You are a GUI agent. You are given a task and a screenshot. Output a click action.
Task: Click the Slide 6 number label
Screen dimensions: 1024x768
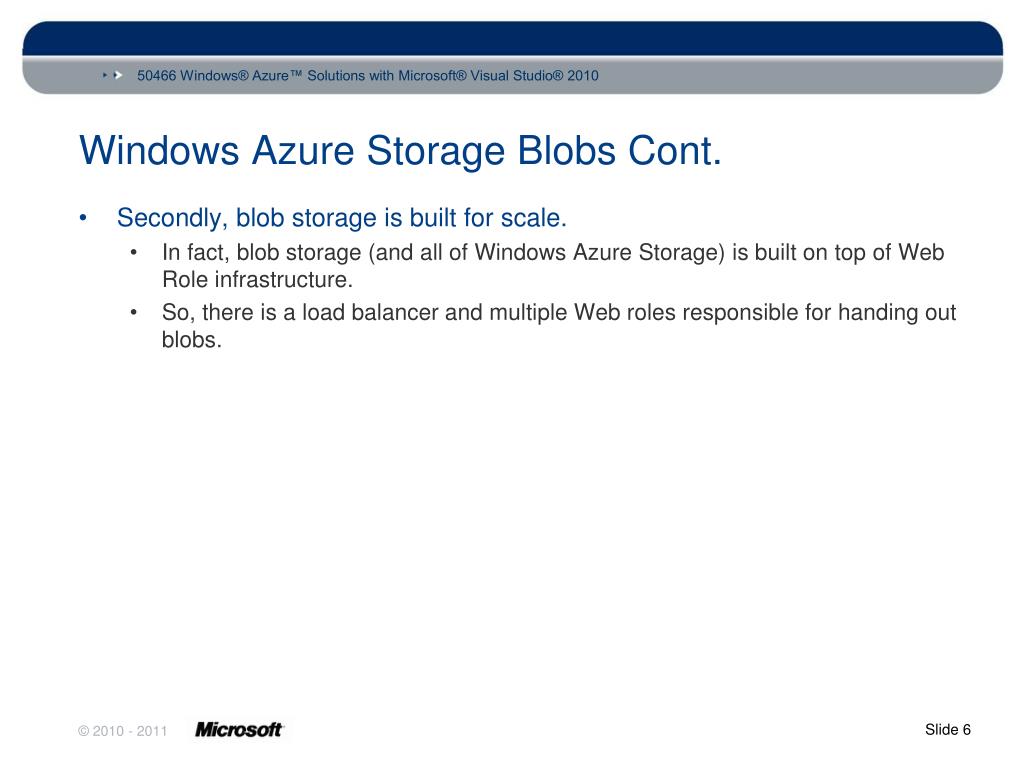pyautogui.click(x=948, y=730)
